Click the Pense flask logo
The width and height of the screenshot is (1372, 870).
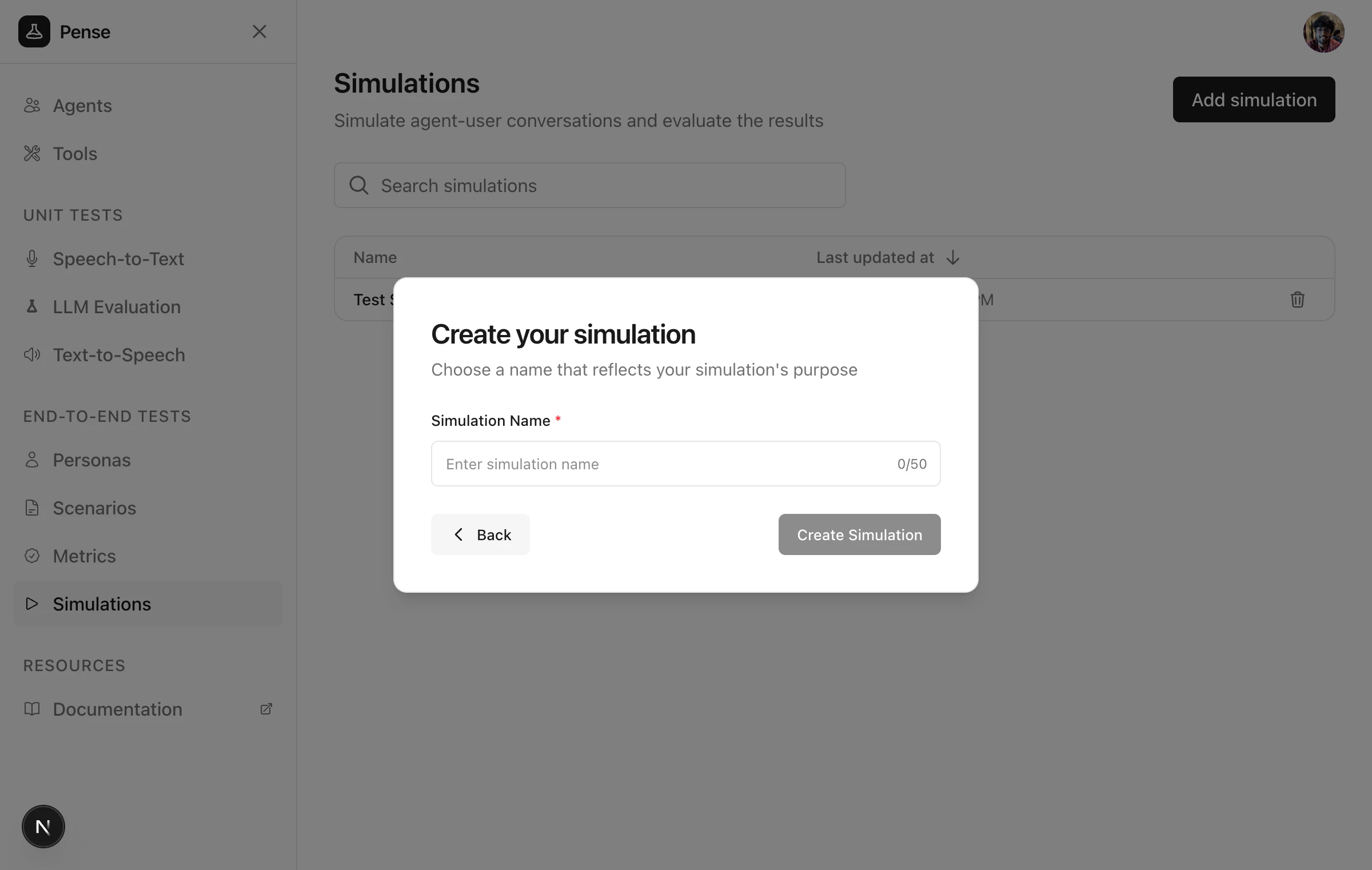pos(34,31)
